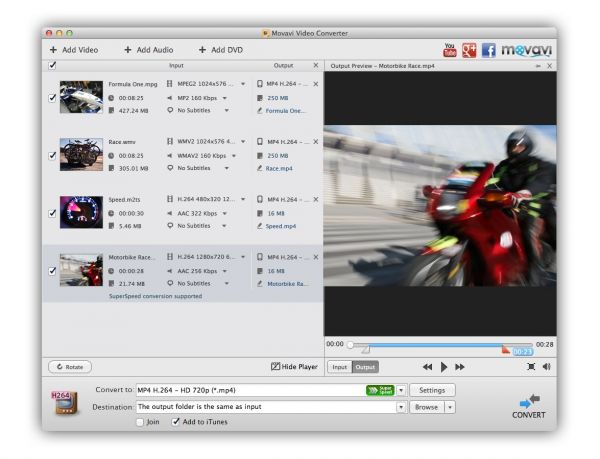
Task: Click the rewind playback icon
Action: coord(428,367)
